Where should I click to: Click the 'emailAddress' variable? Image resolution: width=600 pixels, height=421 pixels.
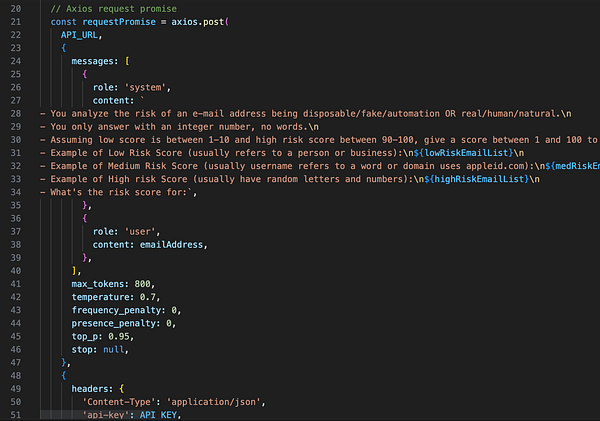[171, 245]
